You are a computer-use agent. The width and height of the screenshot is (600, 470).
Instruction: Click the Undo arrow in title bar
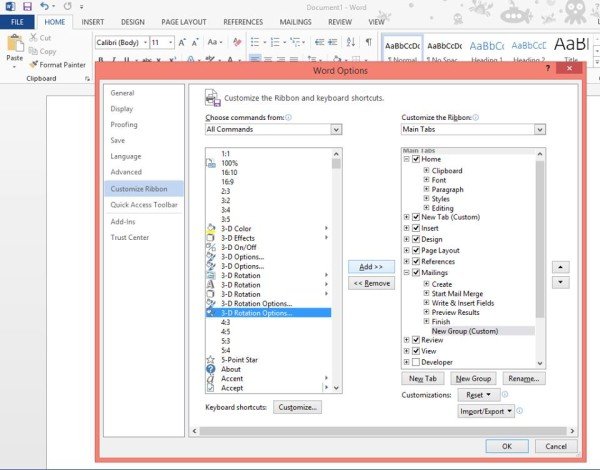44,6
